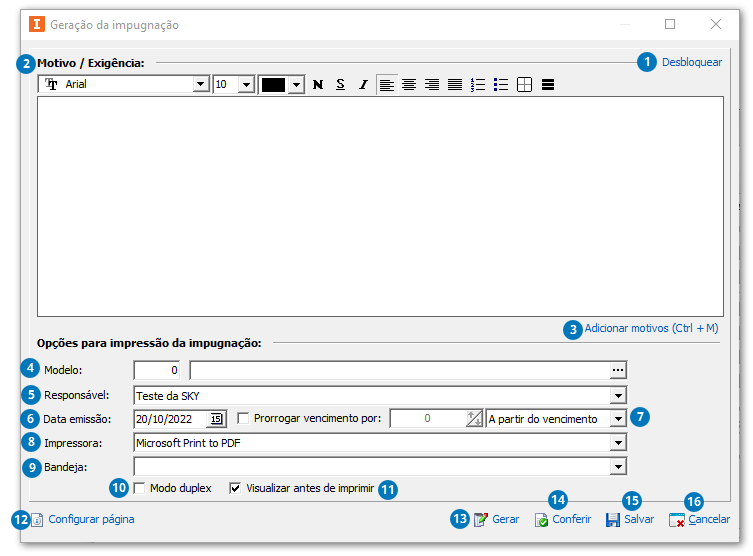Check Prorrogar vencimento por option

coord(243,418)
